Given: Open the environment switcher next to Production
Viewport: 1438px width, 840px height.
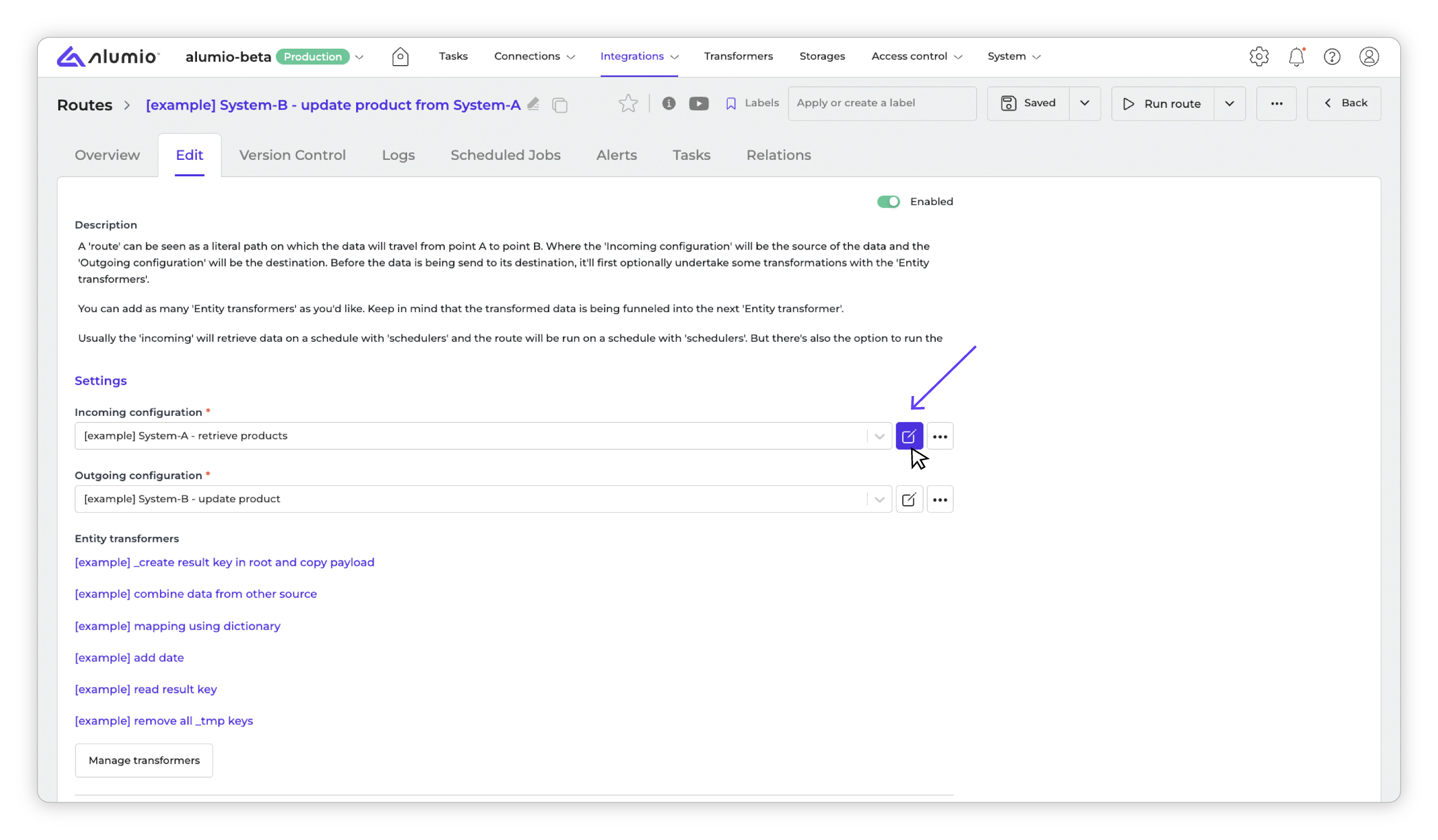Looking at the screenshot, I should 359,57.
